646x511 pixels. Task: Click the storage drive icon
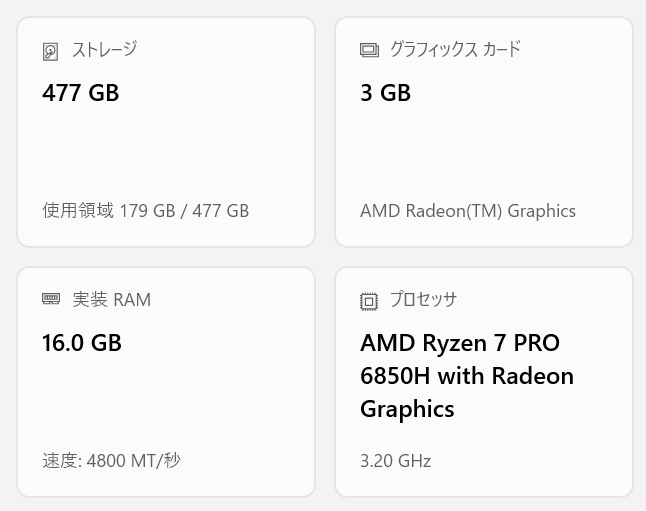pos(51,51)
